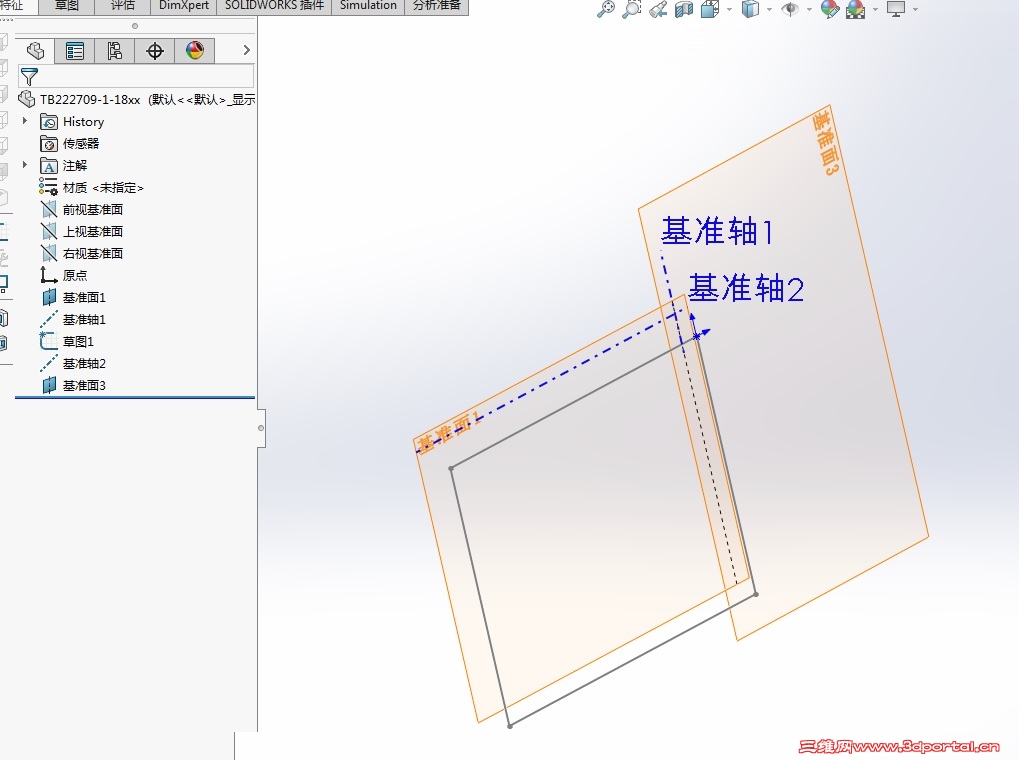The height and width of the screenshot is (760, 1019).
Task: Click the Edit Appearance icon
Action: coord(830,9)
